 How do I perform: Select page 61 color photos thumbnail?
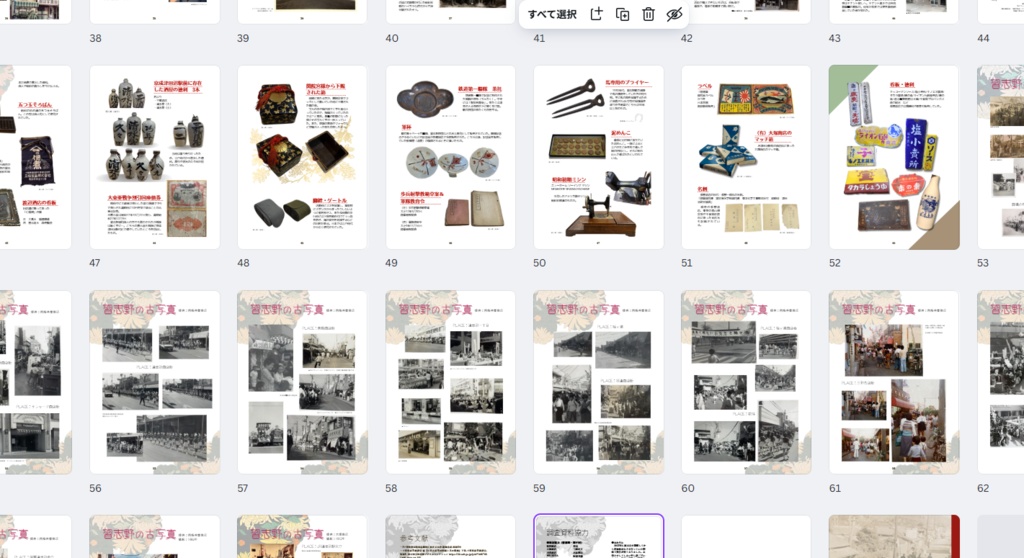click(894, 382)
